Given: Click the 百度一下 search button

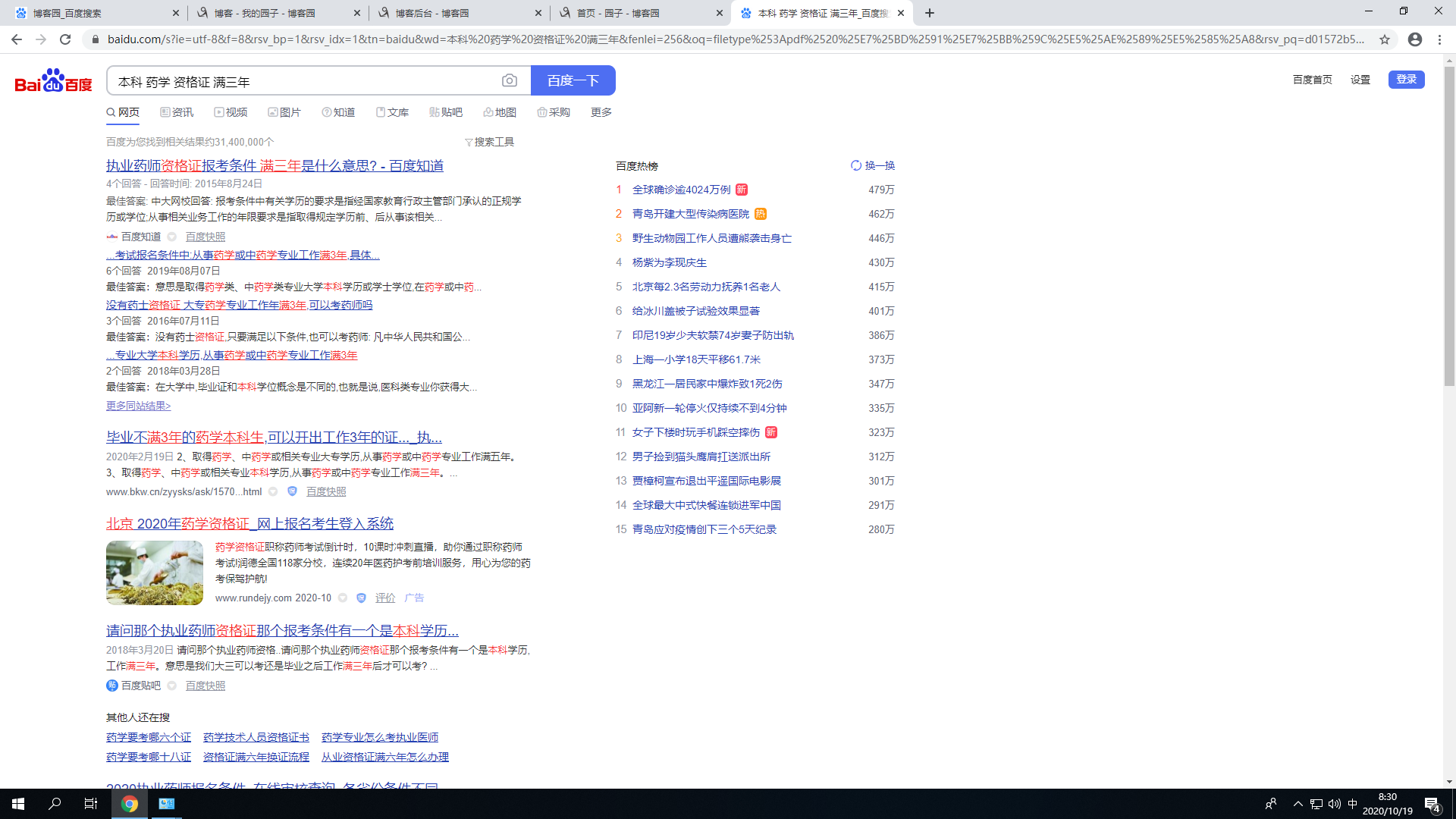Looking at the screenshot, I should click(573, 80).
